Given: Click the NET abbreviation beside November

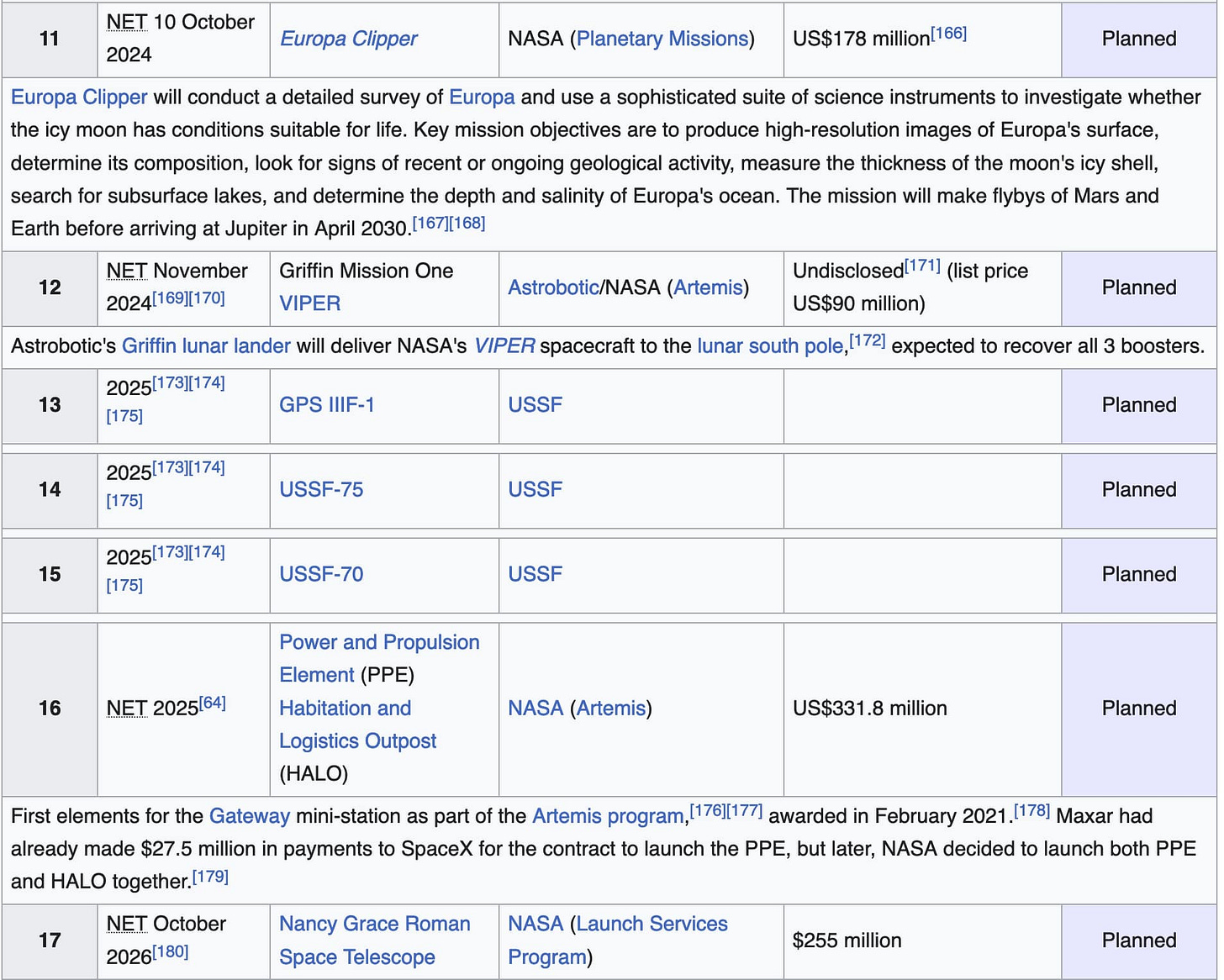Looking at the screenshot, I should [x=127, y=271].
